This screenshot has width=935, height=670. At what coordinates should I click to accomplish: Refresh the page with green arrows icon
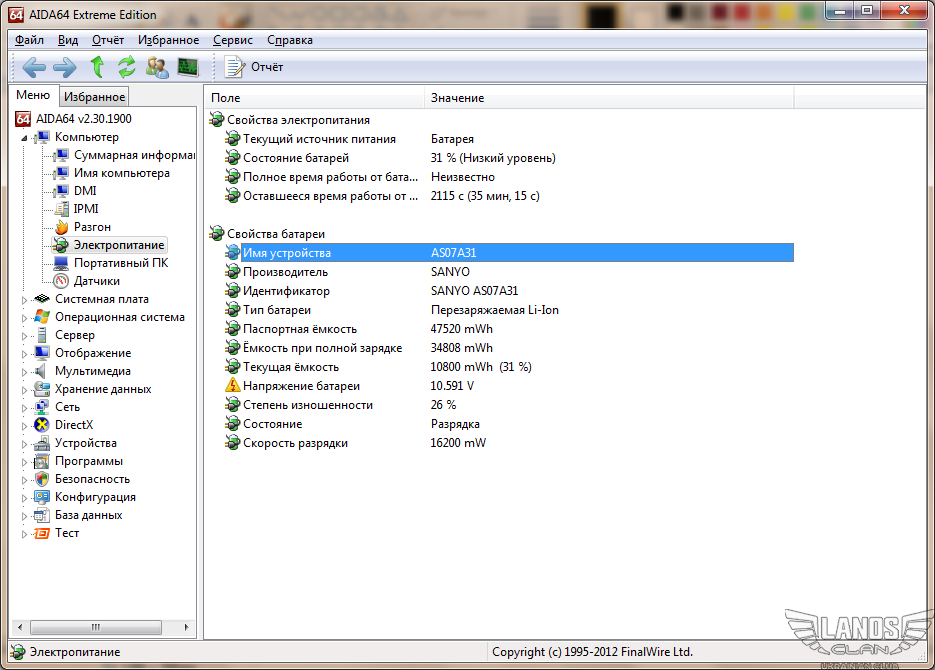coord(126,67)
